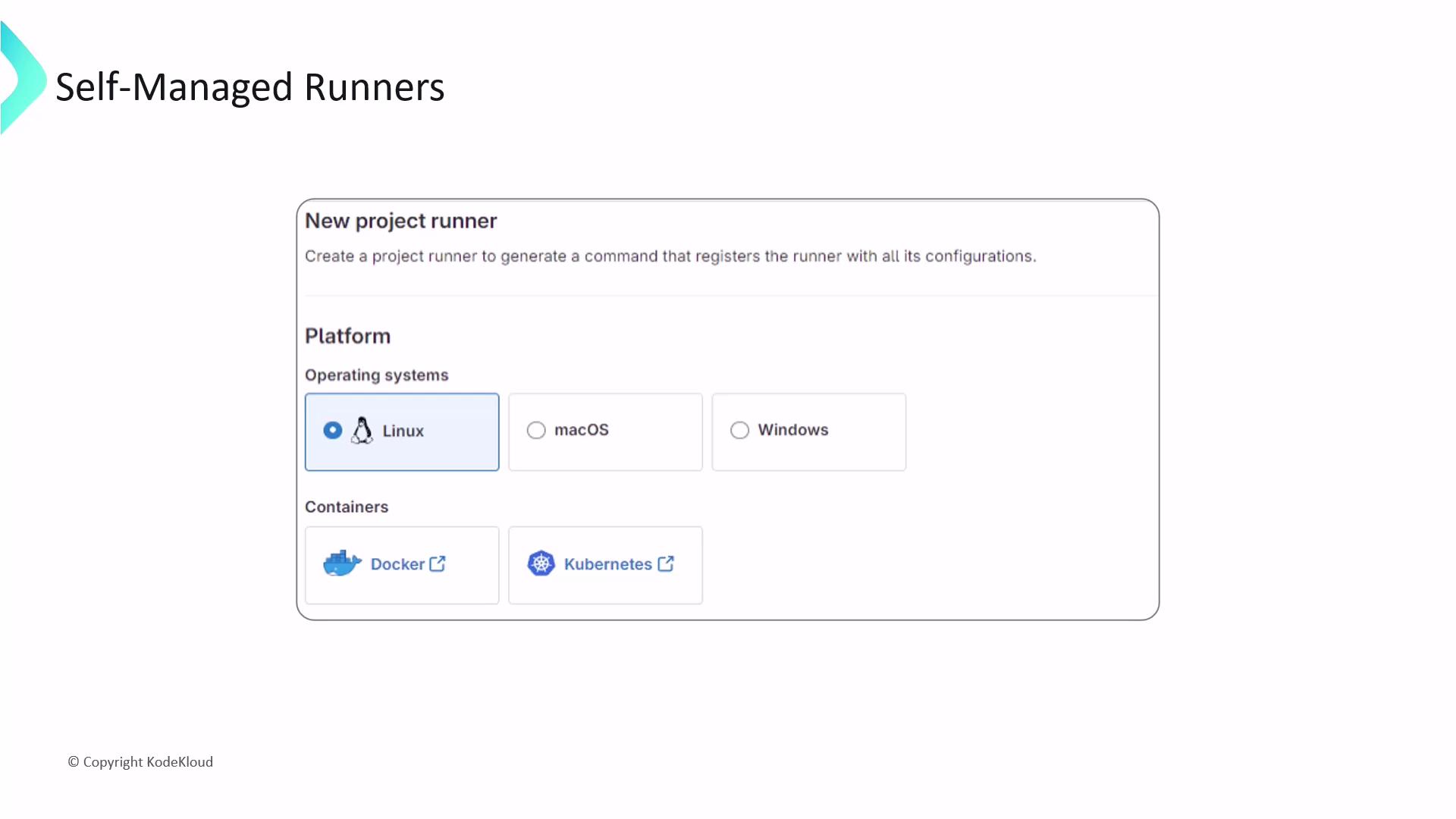
Task: Click the Docker whale icon
Action: 342,563
